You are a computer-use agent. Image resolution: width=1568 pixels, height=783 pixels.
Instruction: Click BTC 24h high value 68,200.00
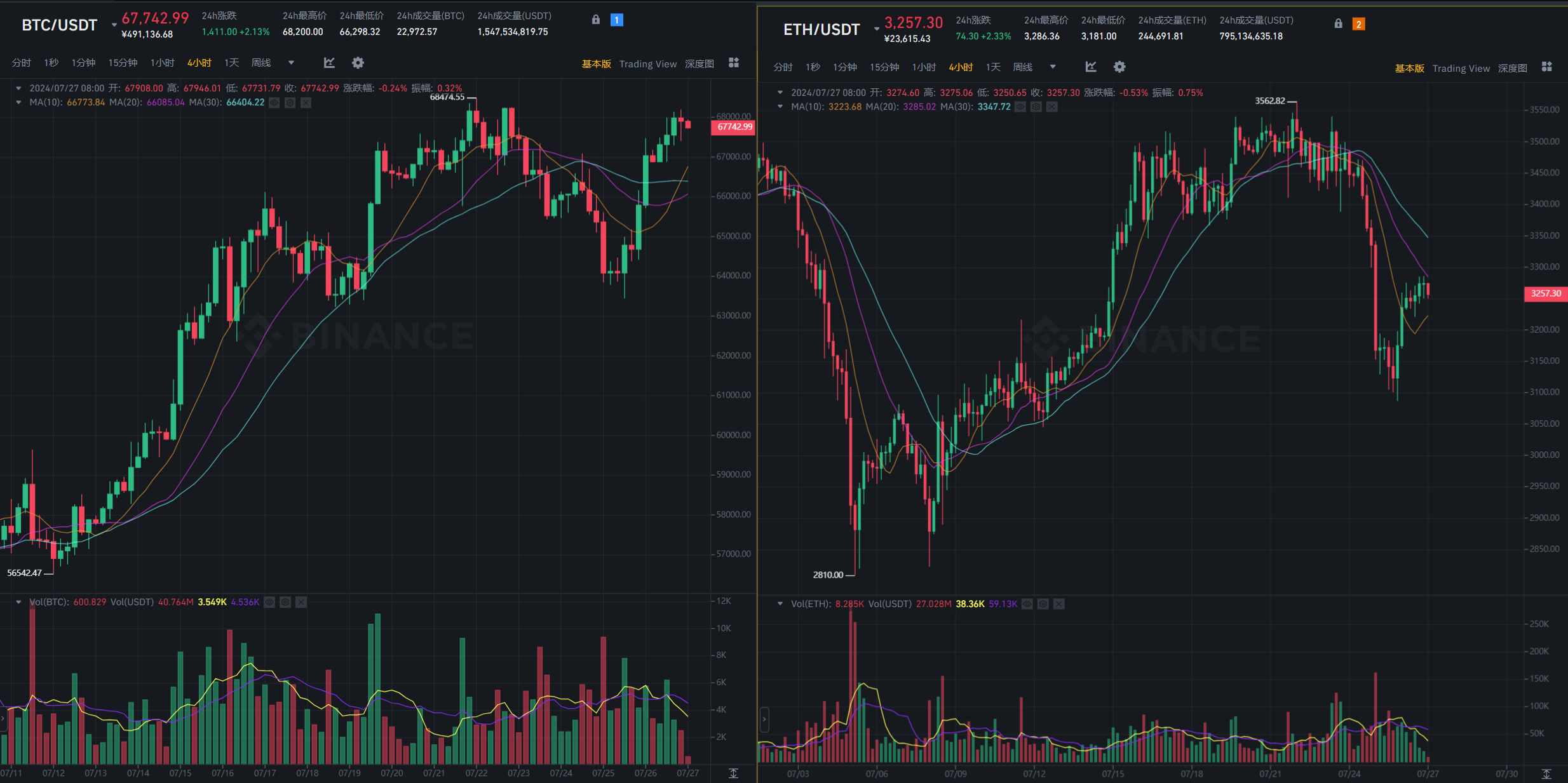[x=303, y=32]
